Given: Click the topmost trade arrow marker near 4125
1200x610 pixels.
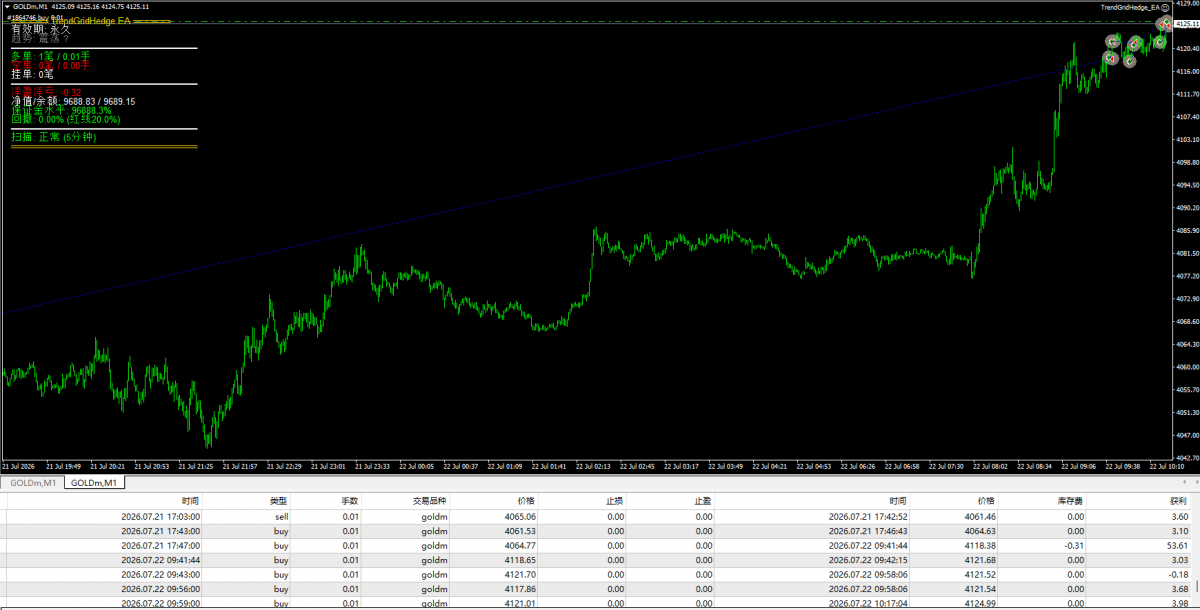Looking at the screenshot, I should pyautogui.click(x=1167, y=21).
